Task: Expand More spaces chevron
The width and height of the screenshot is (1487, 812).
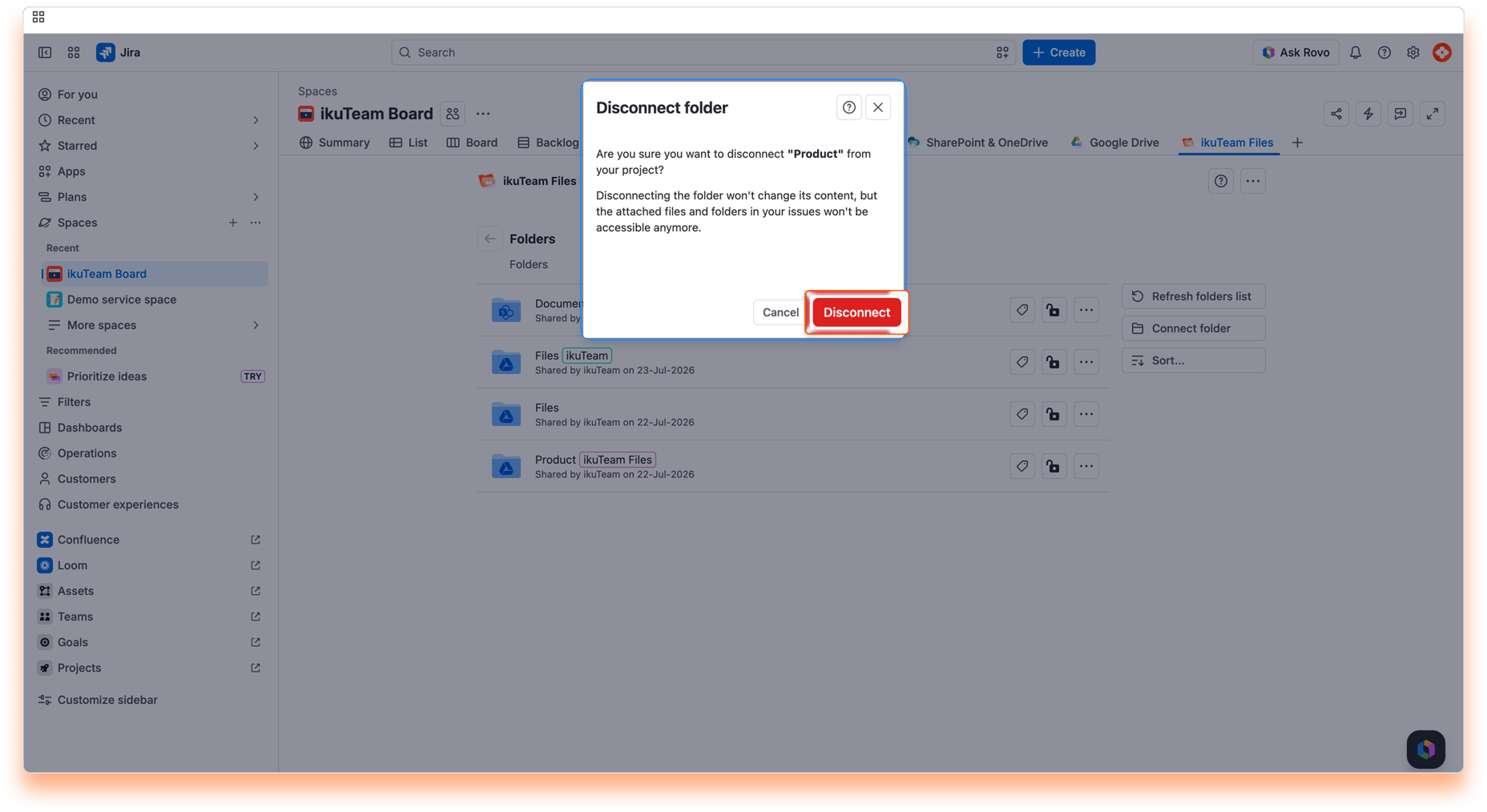Action: click(256, 325)
